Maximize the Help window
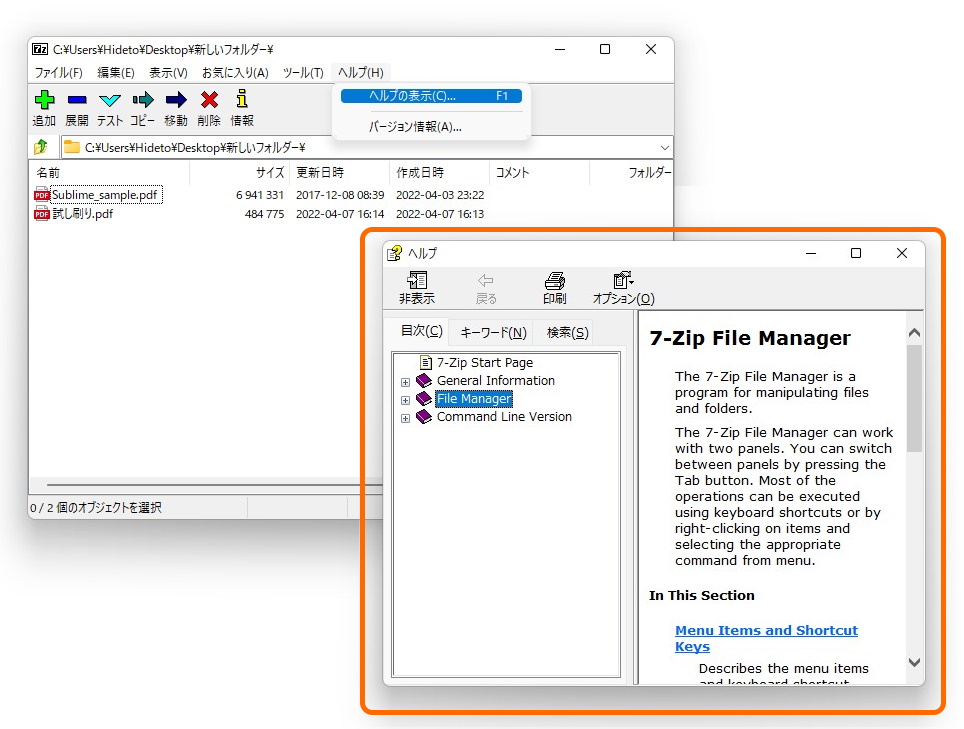The height and width of the screenshot is (729, 964). [856, 253]
